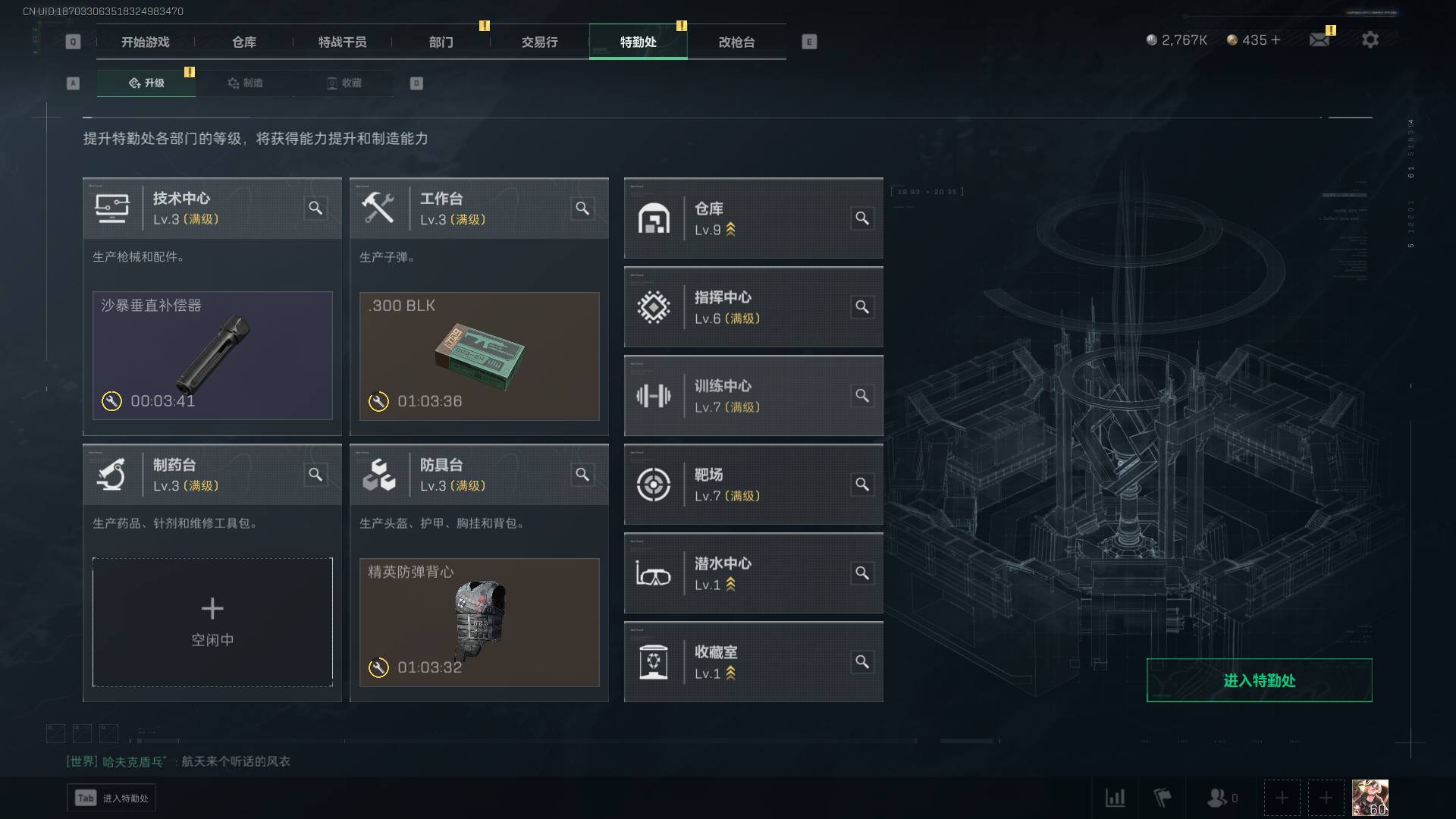Open the 精英防弹背心 crafting thumbnail

(479, 623)
